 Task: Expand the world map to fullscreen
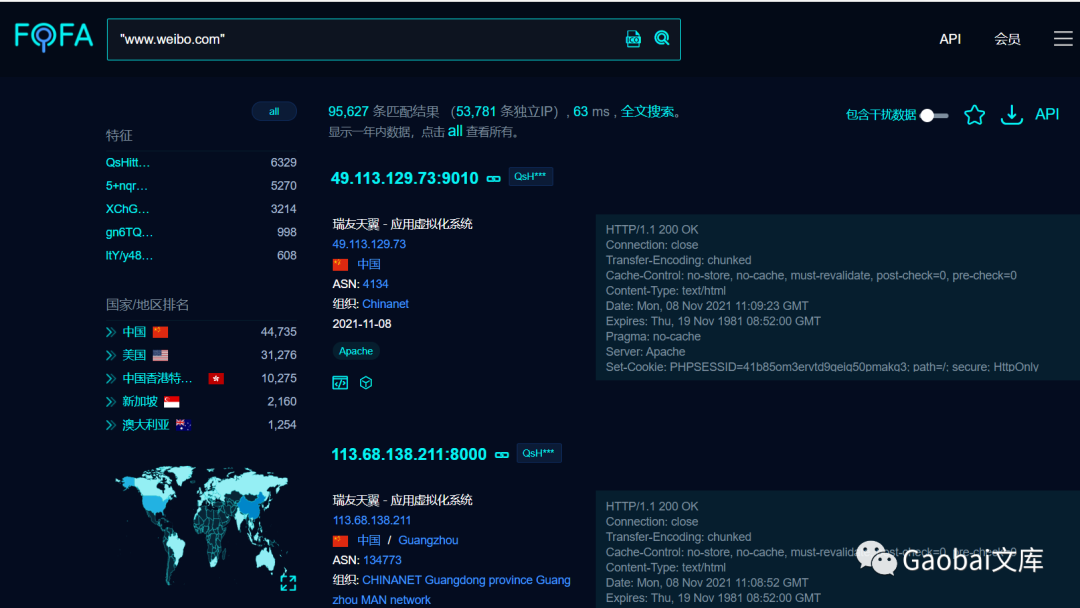click(288, 583)
